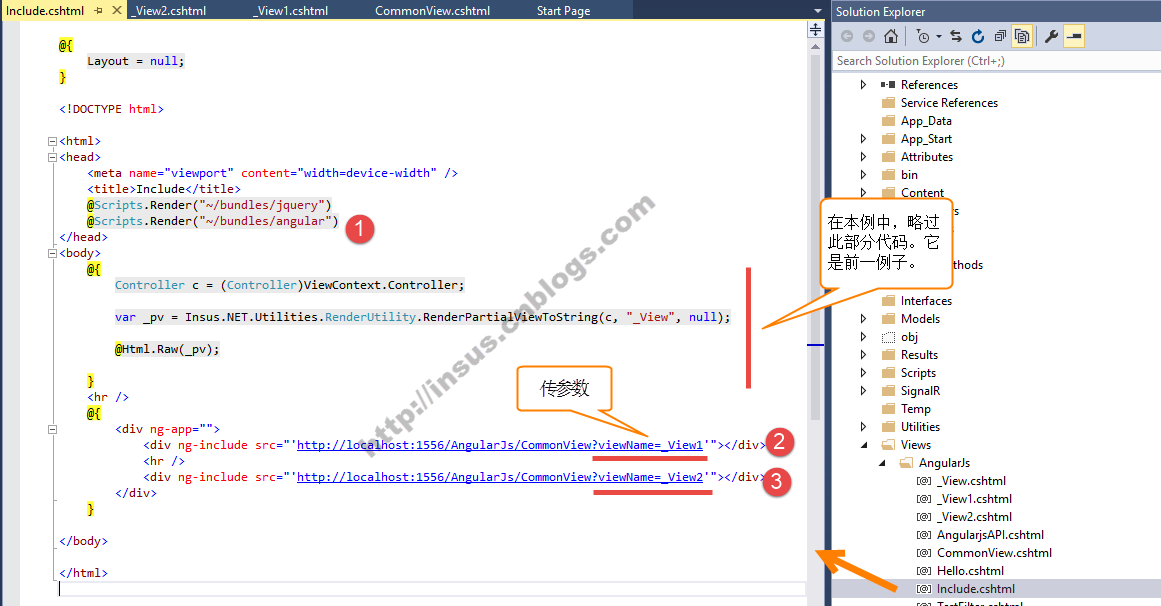Toggle Preview Selected Items button
This screenshot has height=606, width=1161.
(1074, 36)
